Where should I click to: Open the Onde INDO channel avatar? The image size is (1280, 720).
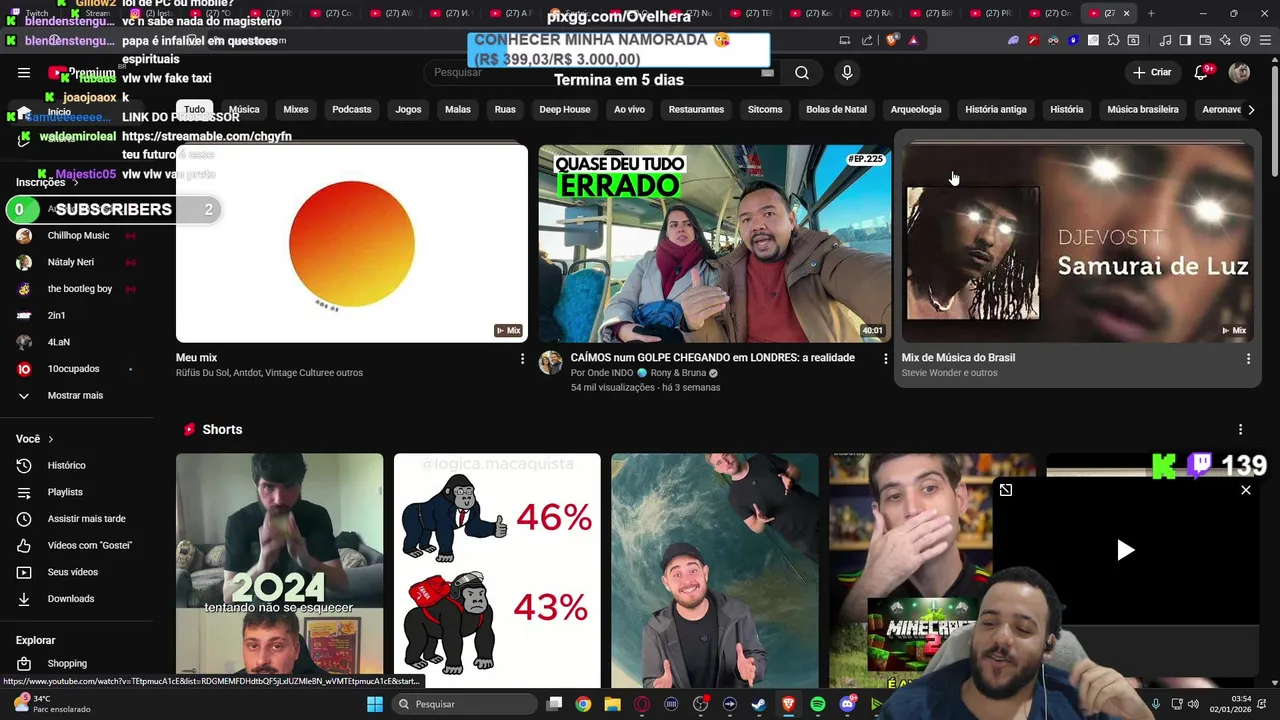(551, 362)
